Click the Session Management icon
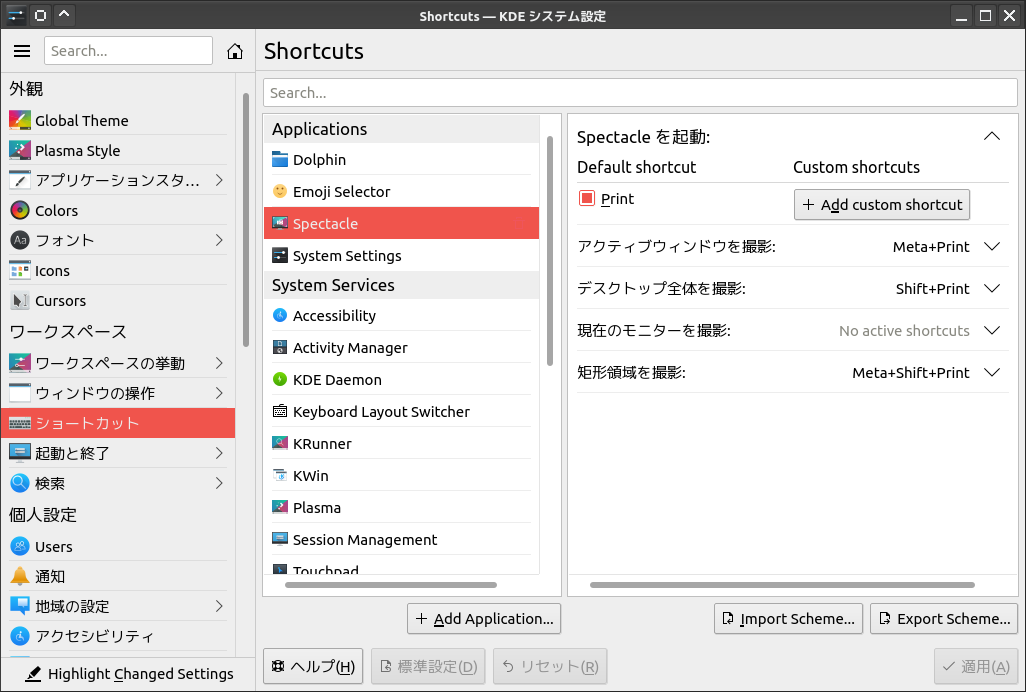The width and height of the screenshot is (1026, 692). click(280, 539)
